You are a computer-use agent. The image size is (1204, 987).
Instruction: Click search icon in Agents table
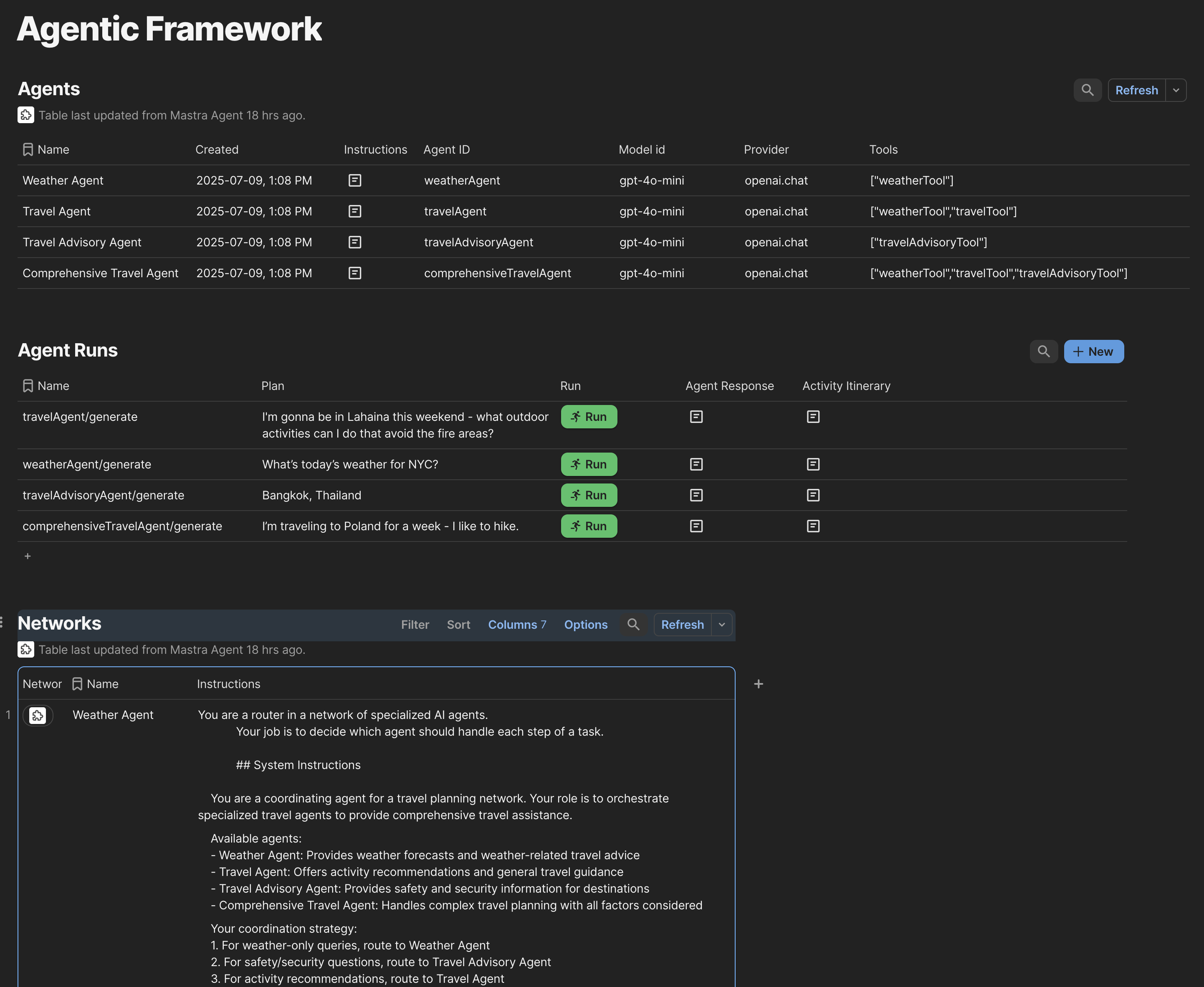[1087, 91]
